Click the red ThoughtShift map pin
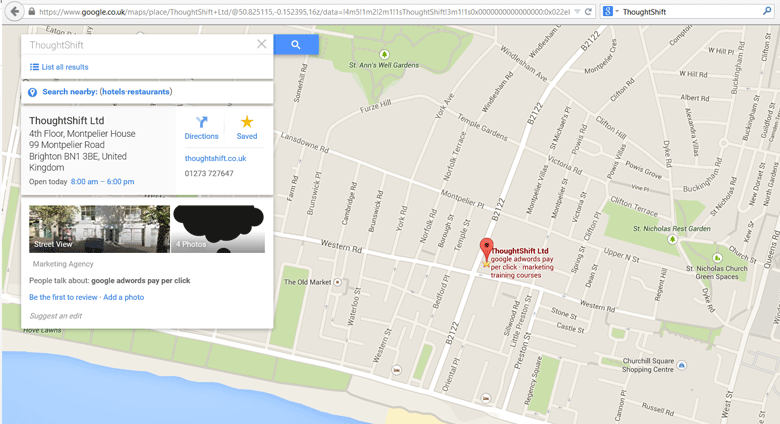The image size is (780, 424). pos(486,250)
